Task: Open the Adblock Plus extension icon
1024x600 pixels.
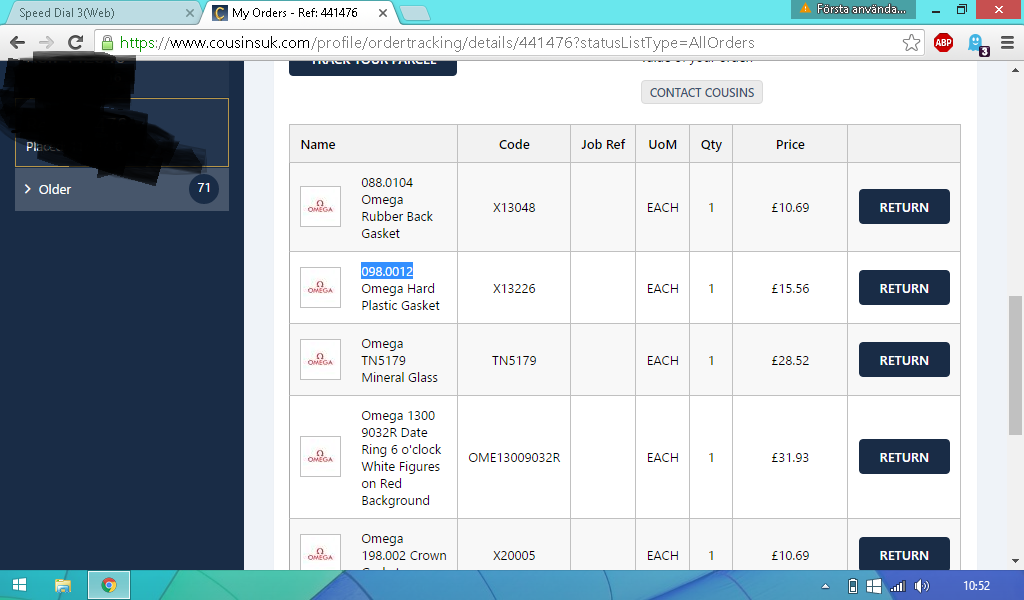Action: click(x=943, y=43)
